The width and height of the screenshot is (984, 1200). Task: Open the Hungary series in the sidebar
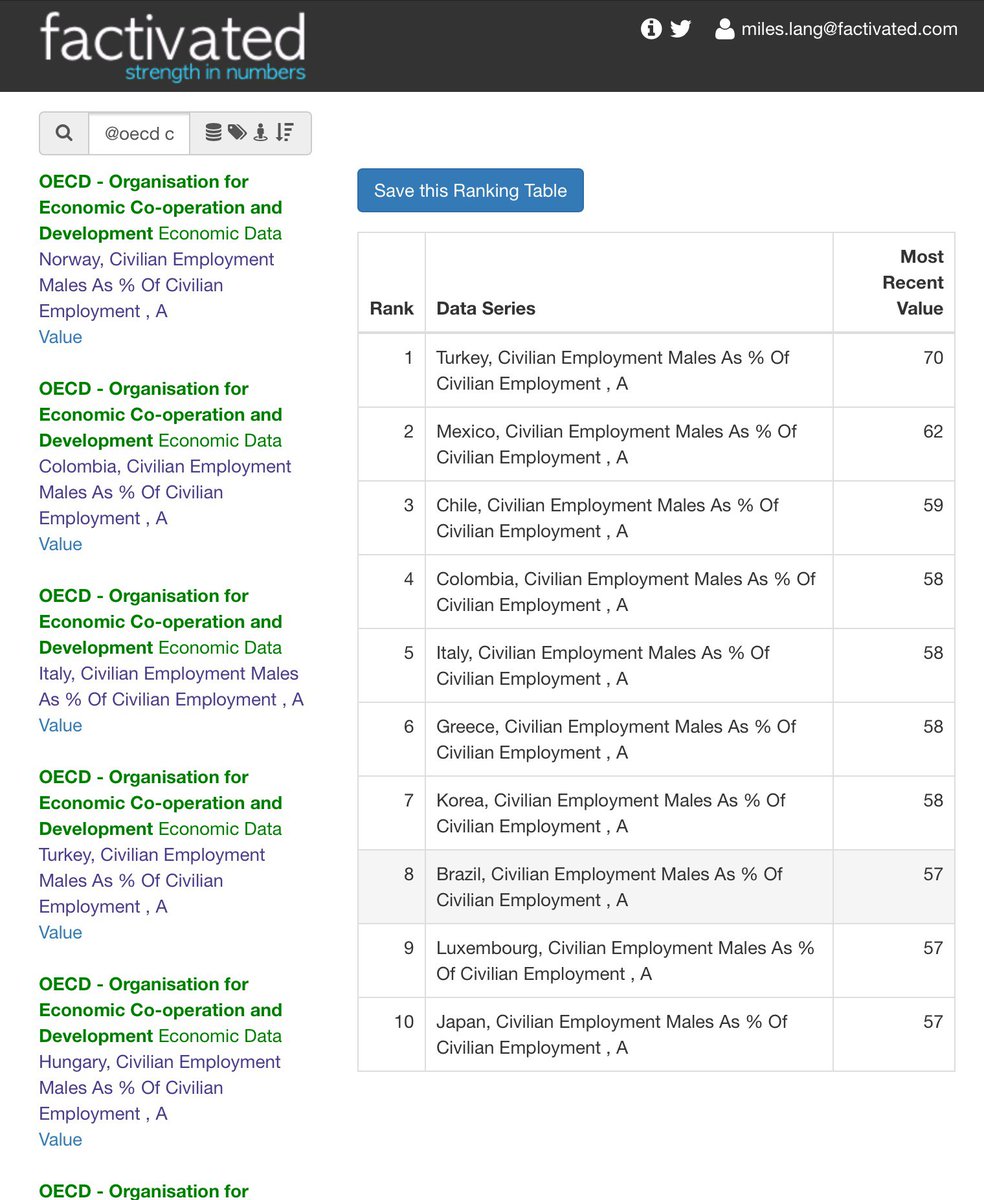(x=160, y=1087)
